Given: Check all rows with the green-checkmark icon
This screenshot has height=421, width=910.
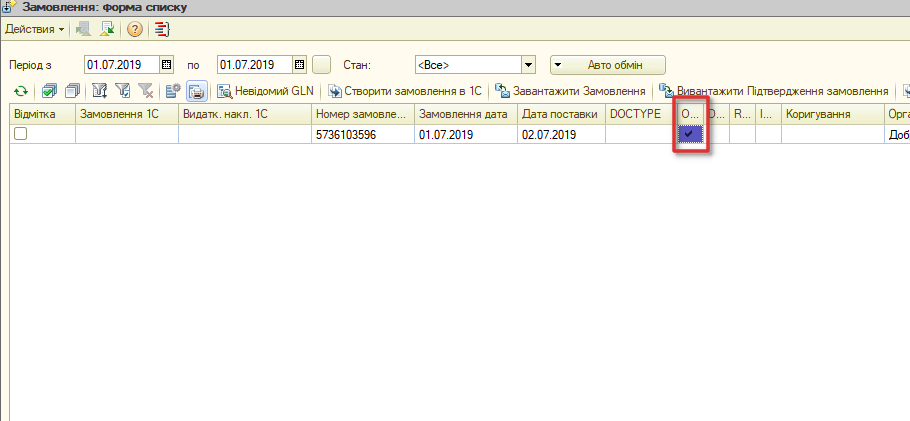Looking at the screenshot, I should point(50,91).
